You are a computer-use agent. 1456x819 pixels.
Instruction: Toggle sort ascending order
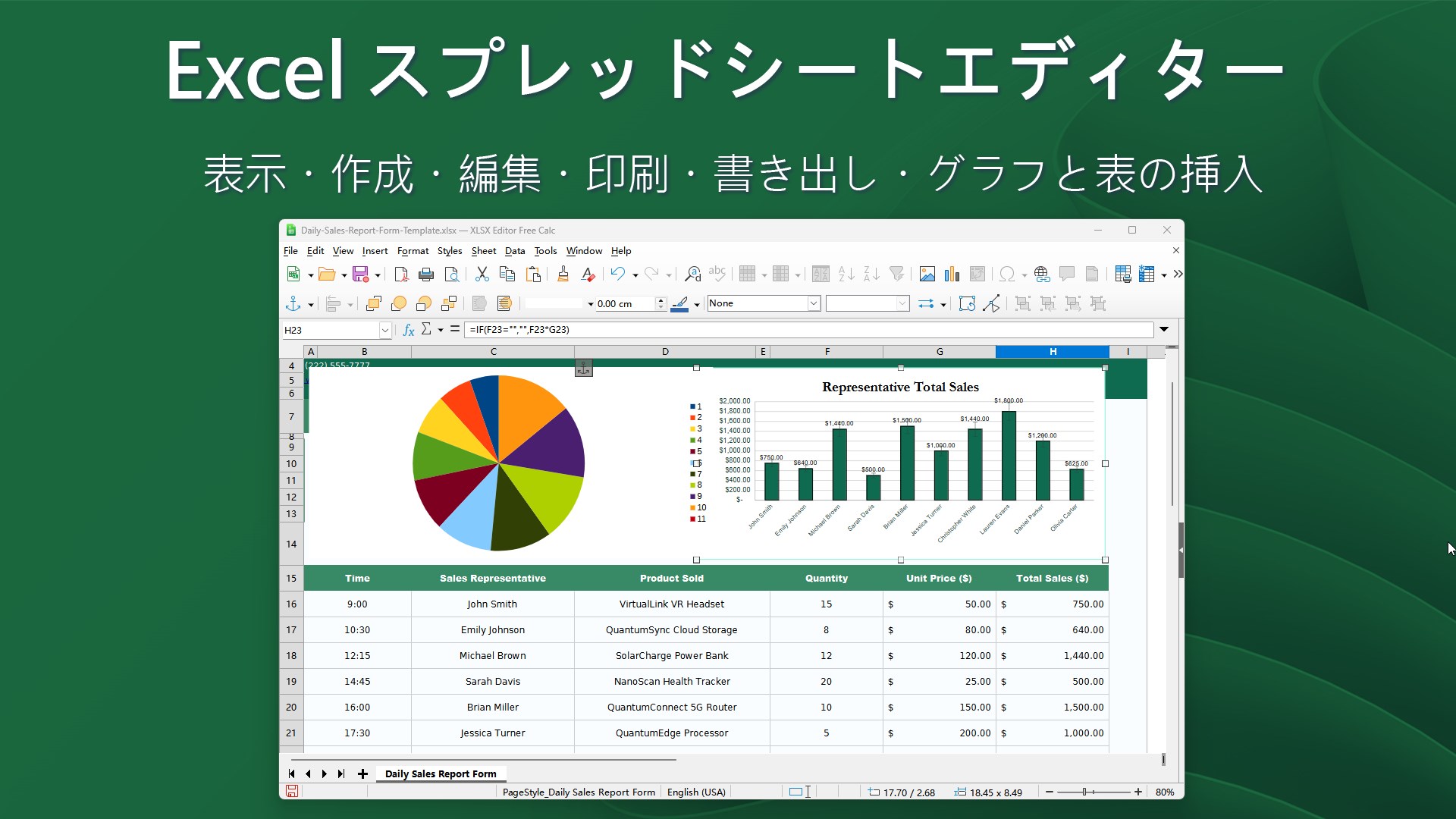pos(844,275)
